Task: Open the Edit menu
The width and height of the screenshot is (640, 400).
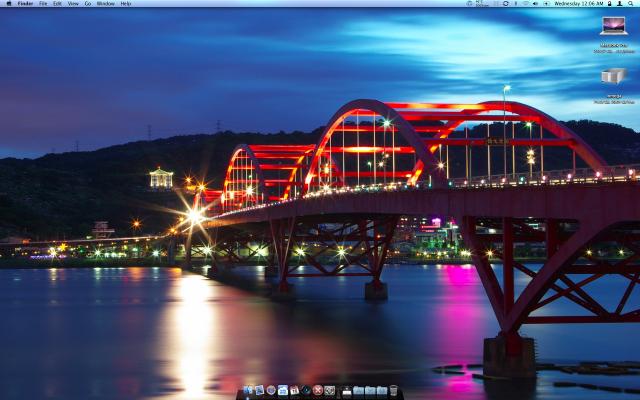Action: pos(57,3)
